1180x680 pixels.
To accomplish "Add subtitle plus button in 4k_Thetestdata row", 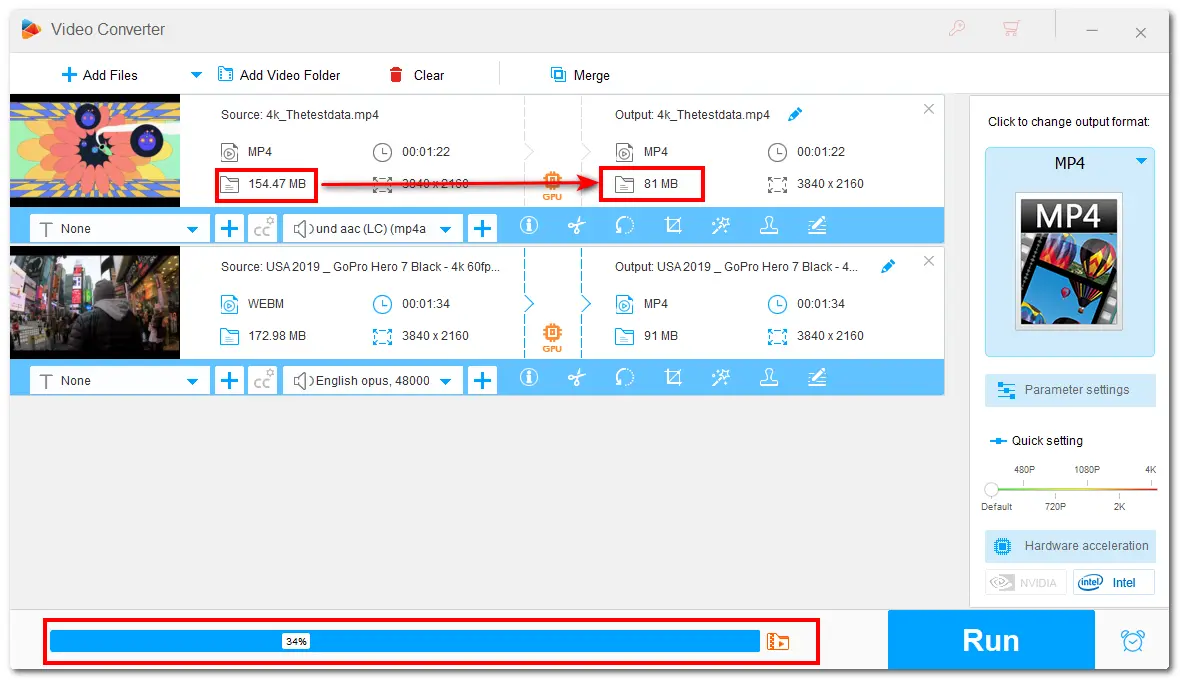I will (230, 229).
